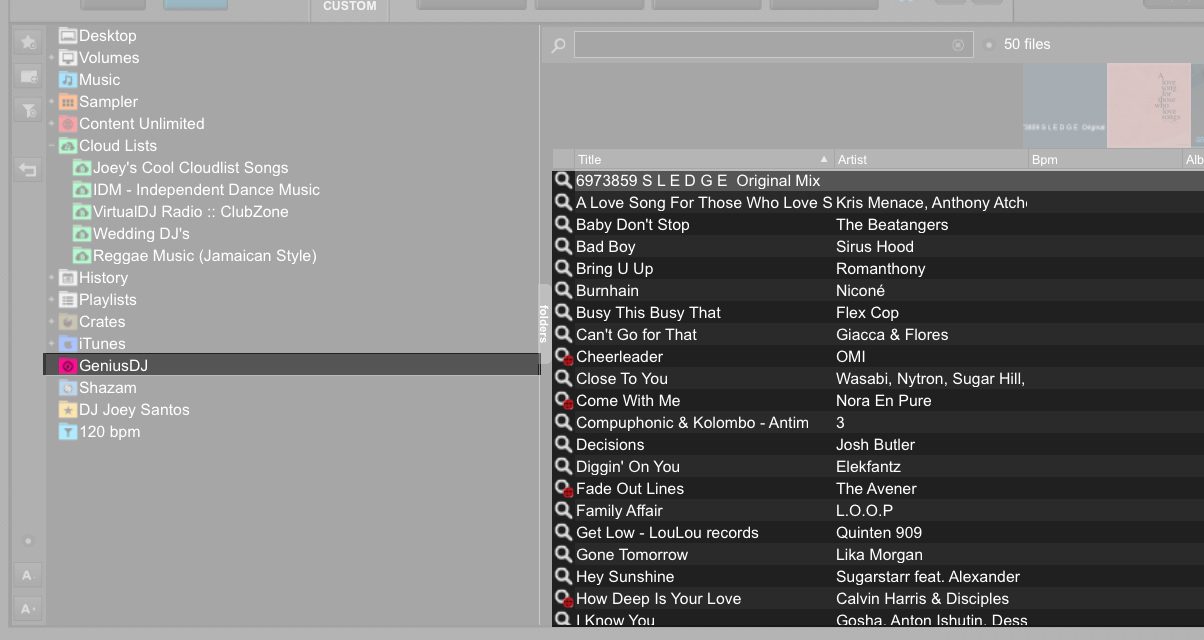Screen dimensions: 1204x640
Task: Select the track Diggin' On You
Action: coord(878,467)
